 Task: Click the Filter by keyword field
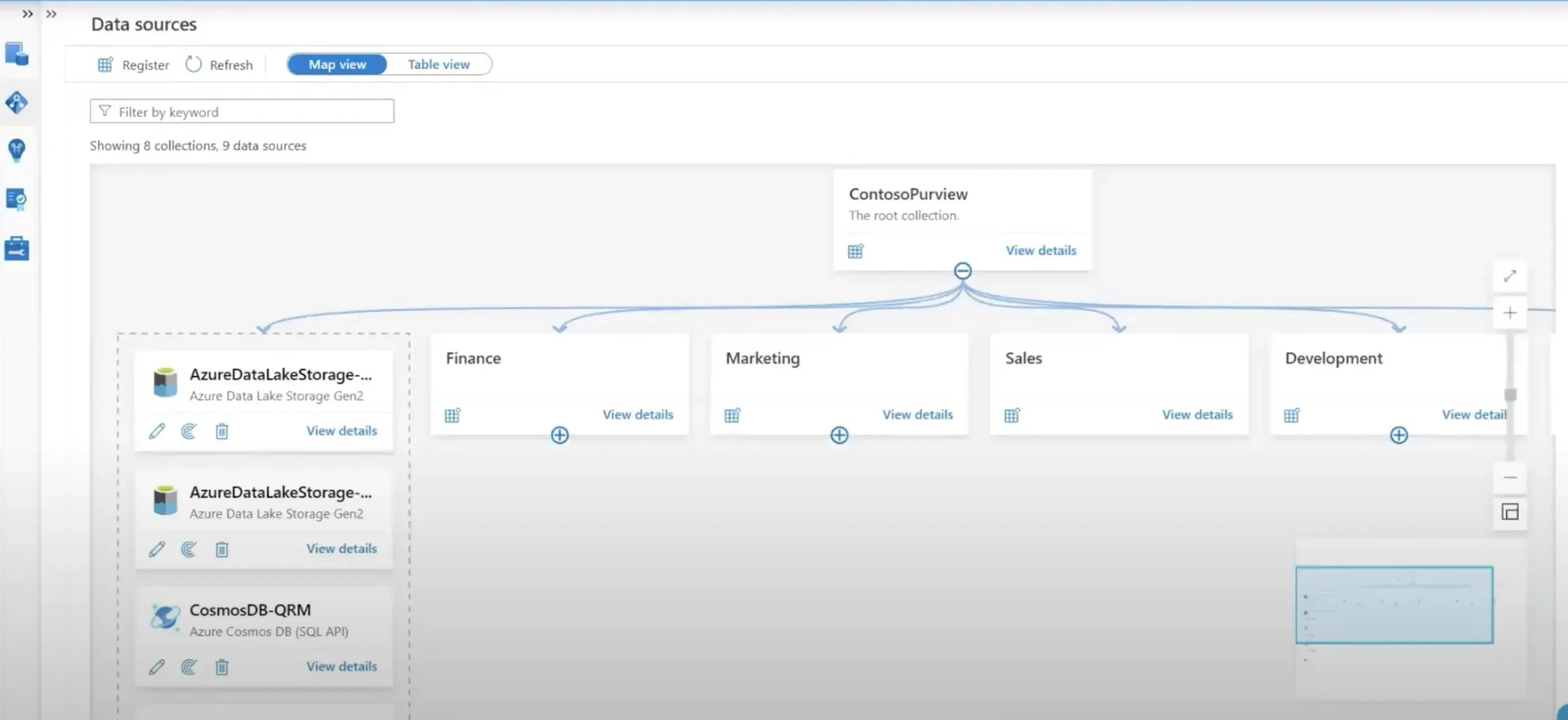242,112
